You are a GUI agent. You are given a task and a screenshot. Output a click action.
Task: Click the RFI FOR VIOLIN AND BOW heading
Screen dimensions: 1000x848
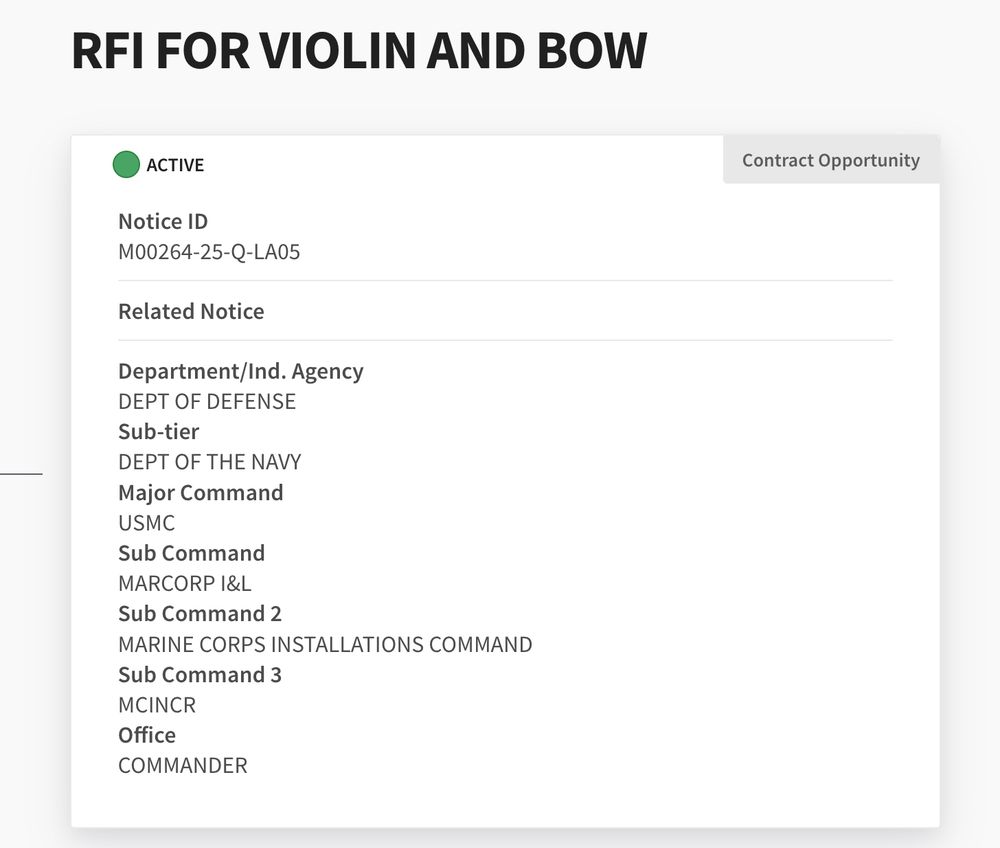point(359,50)
